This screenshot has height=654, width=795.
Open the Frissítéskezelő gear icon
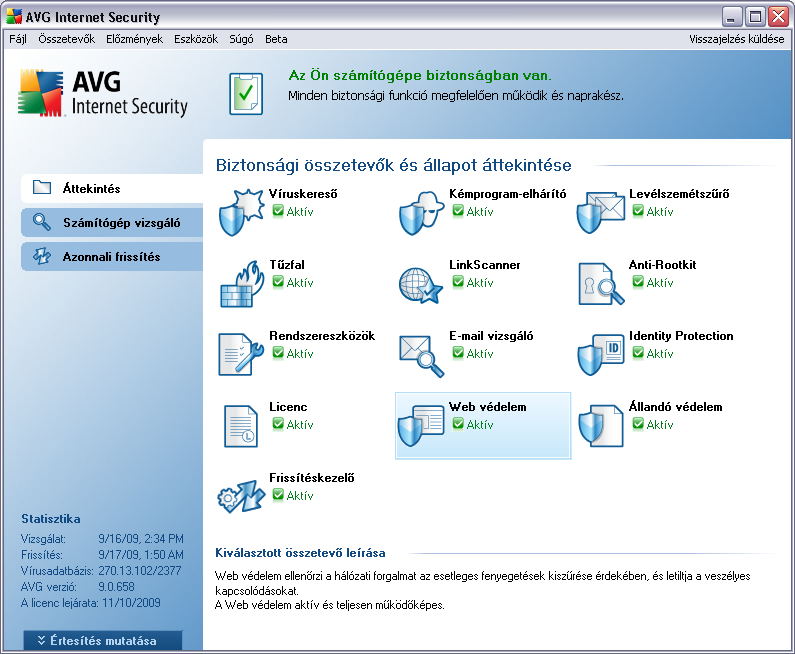click(x=241, y=496)
